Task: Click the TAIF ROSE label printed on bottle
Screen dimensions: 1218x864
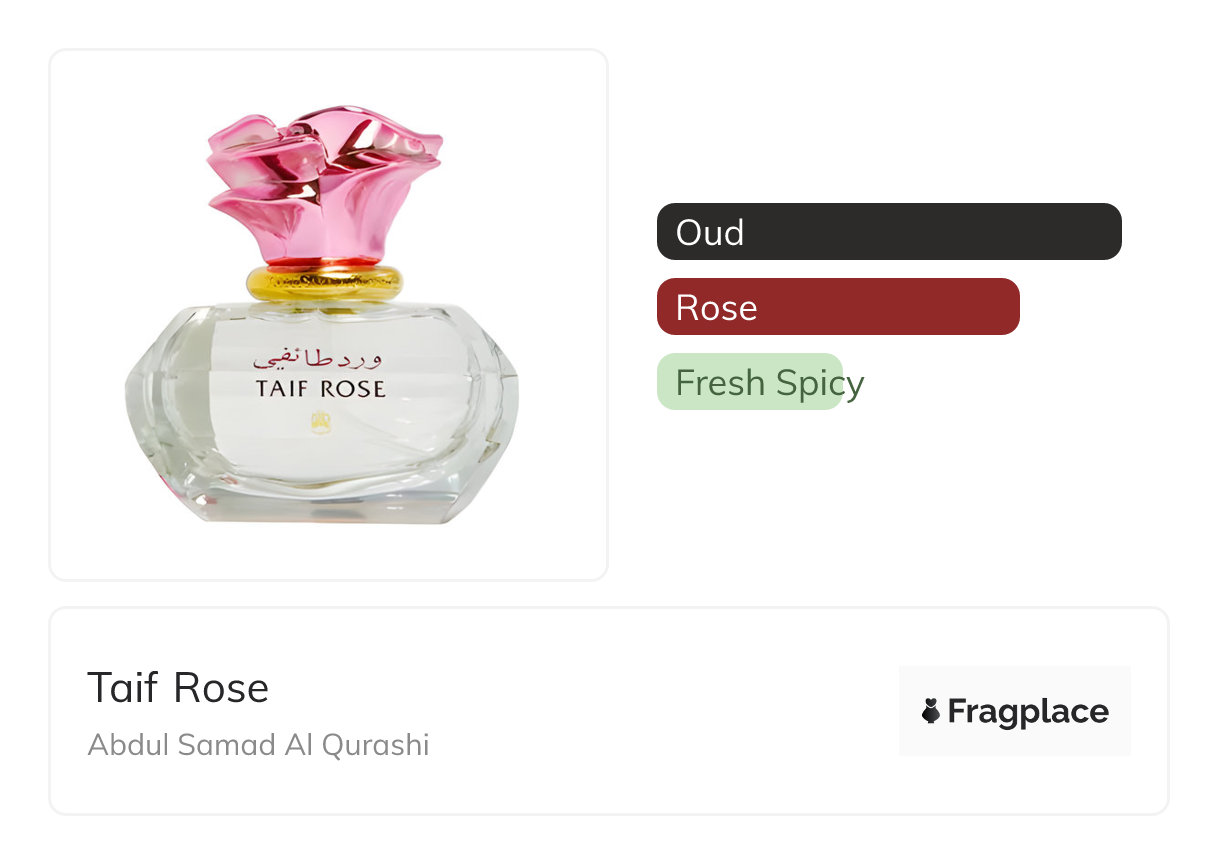Action: tap(320, 389)
